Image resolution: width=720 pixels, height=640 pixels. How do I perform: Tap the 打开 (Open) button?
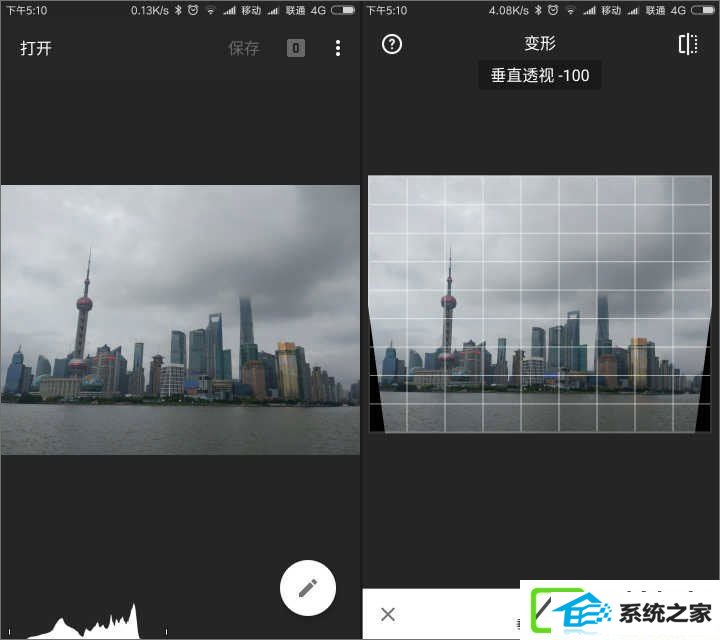point(36,48)
